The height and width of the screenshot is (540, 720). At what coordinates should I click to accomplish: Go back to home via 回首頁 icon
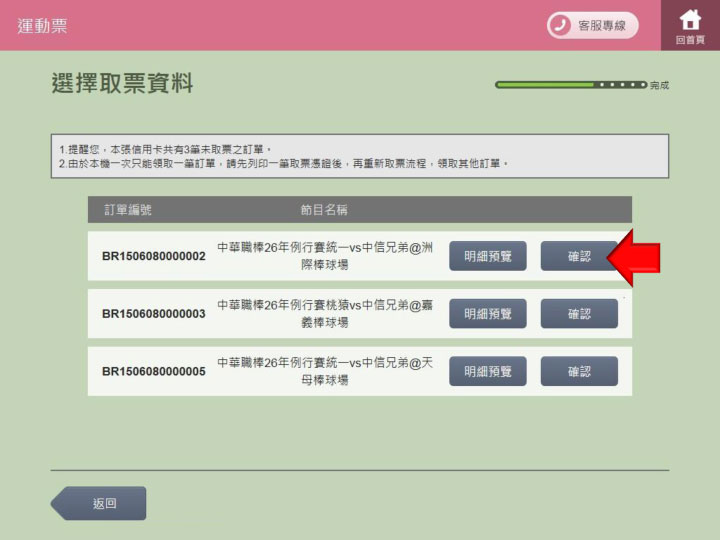(x=690, y=25)
